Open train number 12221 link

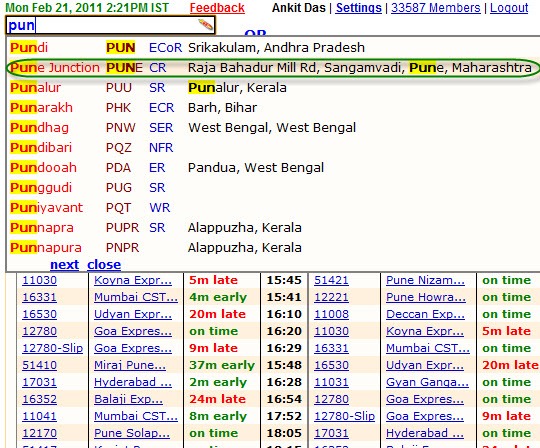pyautogui.click(x=331, y=297)
